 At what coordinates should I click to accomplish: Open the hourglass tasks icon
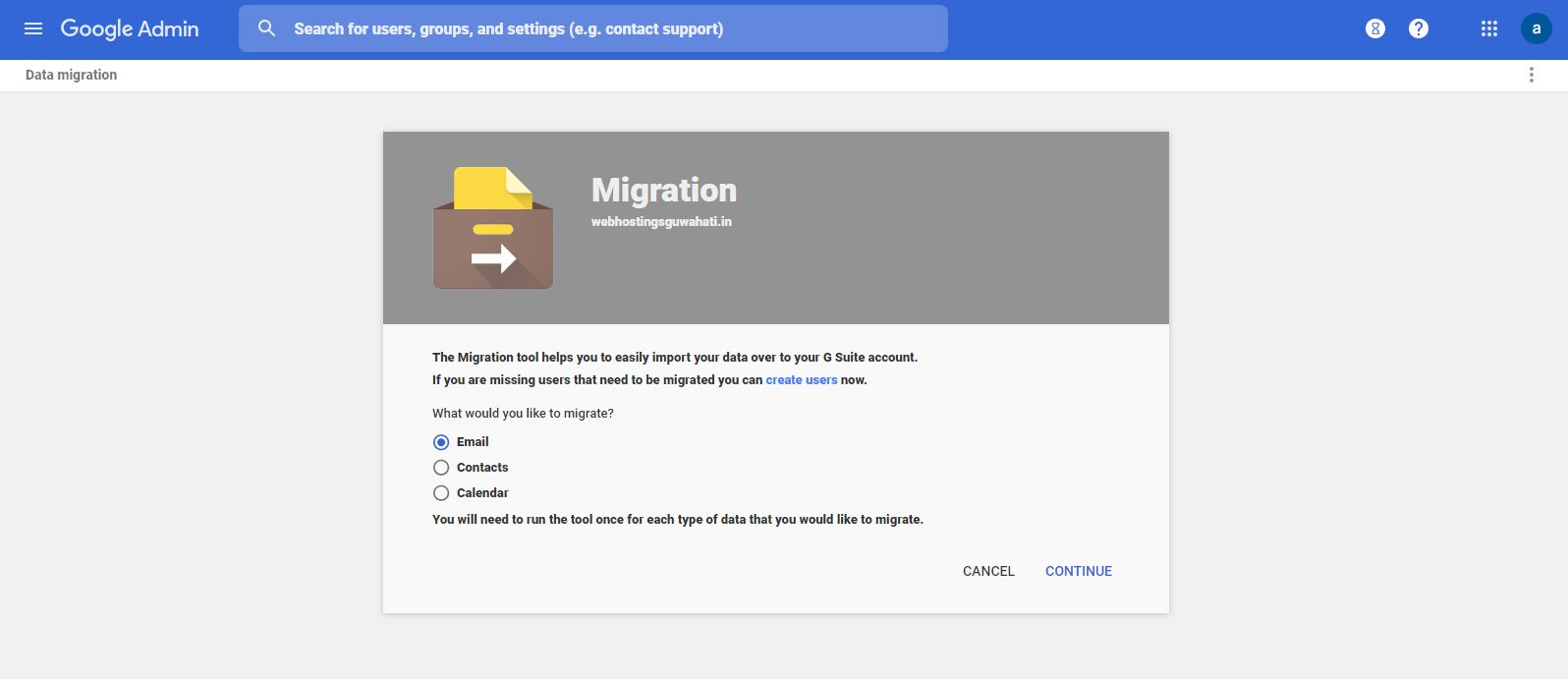[x=1375, y=28]
